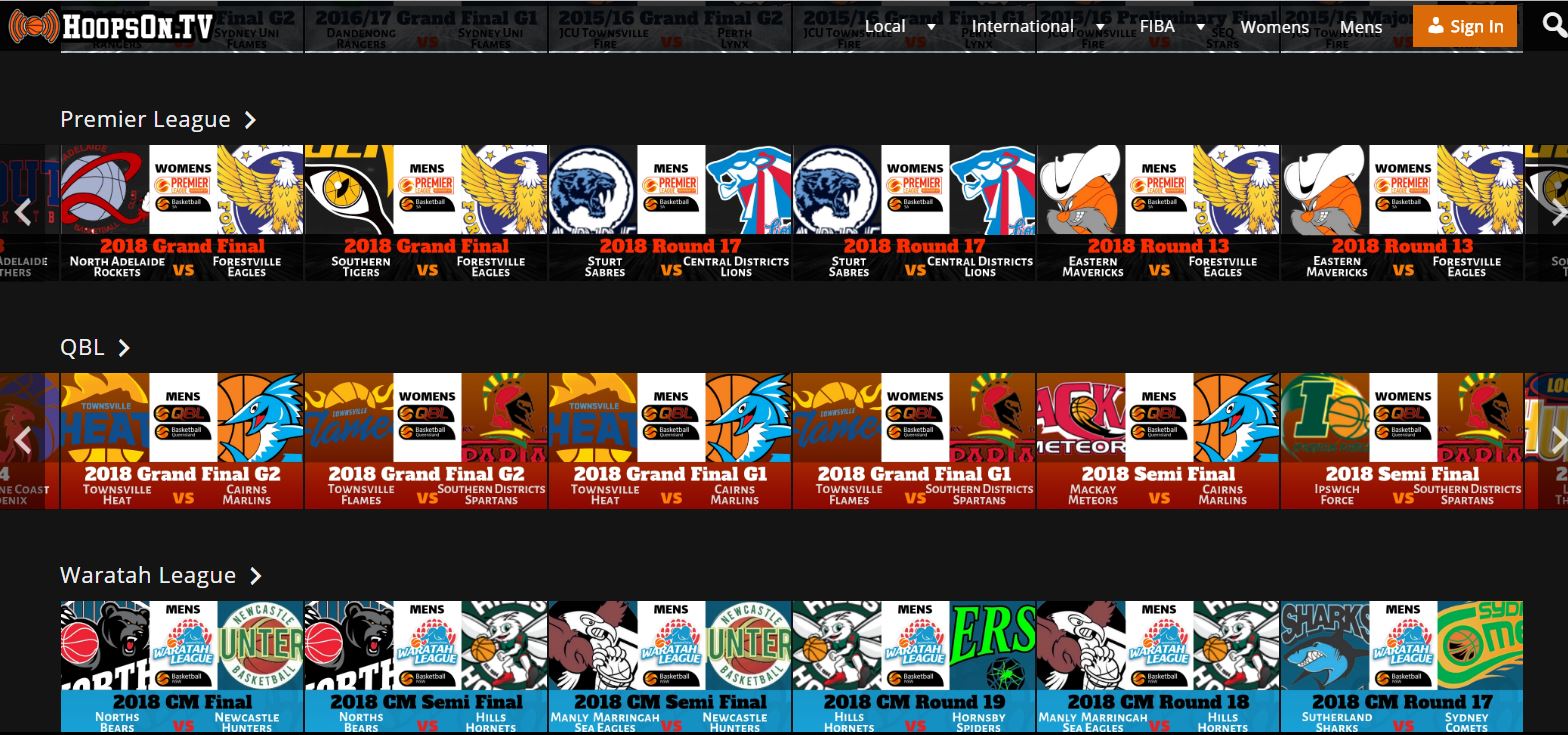Click the search magnifier icon
The image size is (1568, 735).
1555,27
